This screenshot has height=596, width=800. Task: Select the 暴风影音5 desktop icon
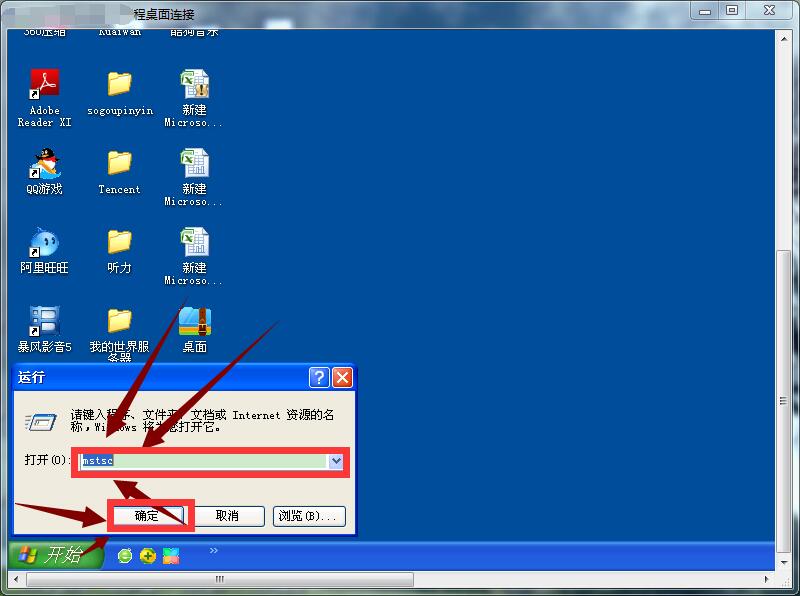tap(44, 322)
